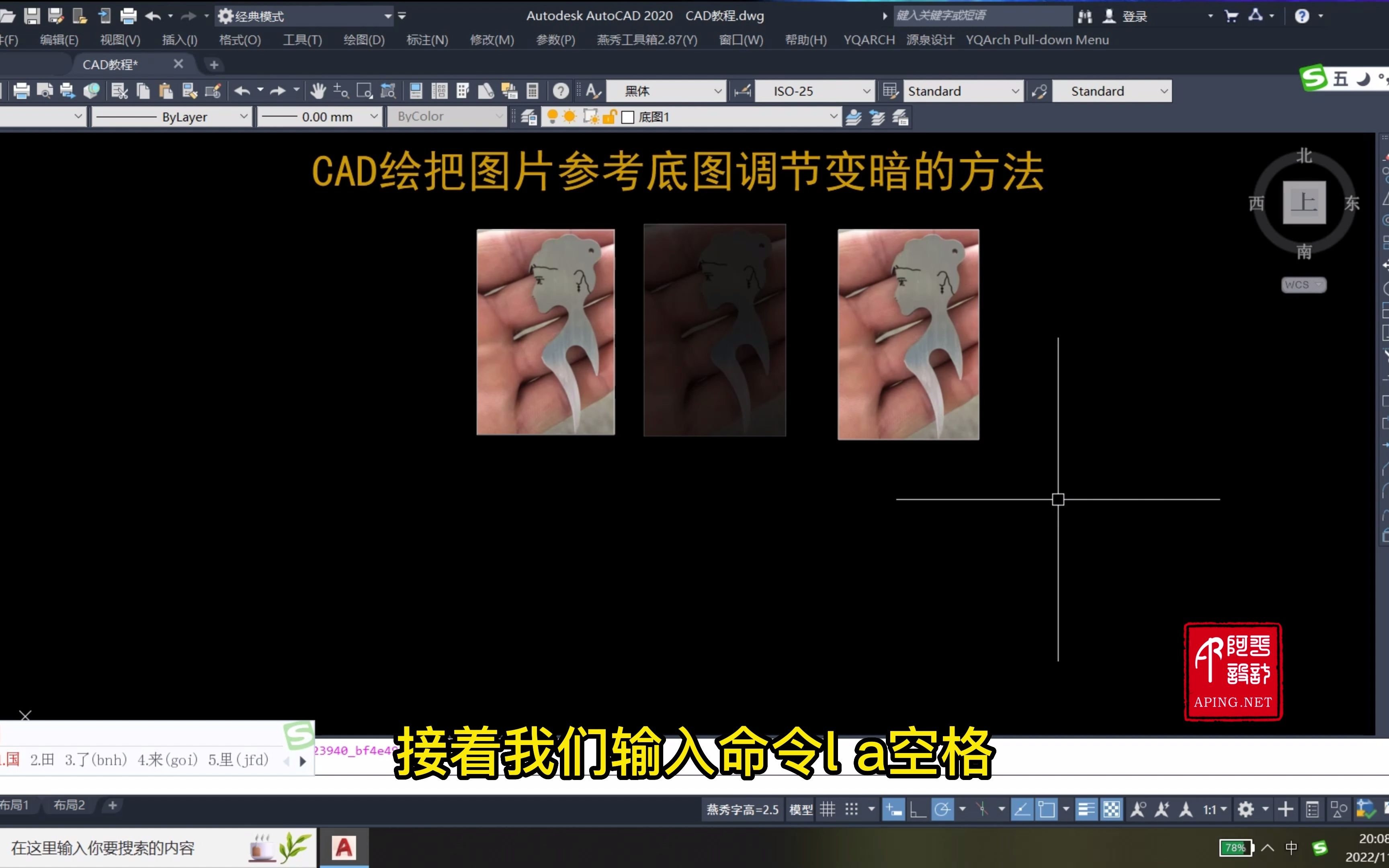Open the 修改(M) menu
Viewport: 1389px width, 868px height.
point(491,39)
